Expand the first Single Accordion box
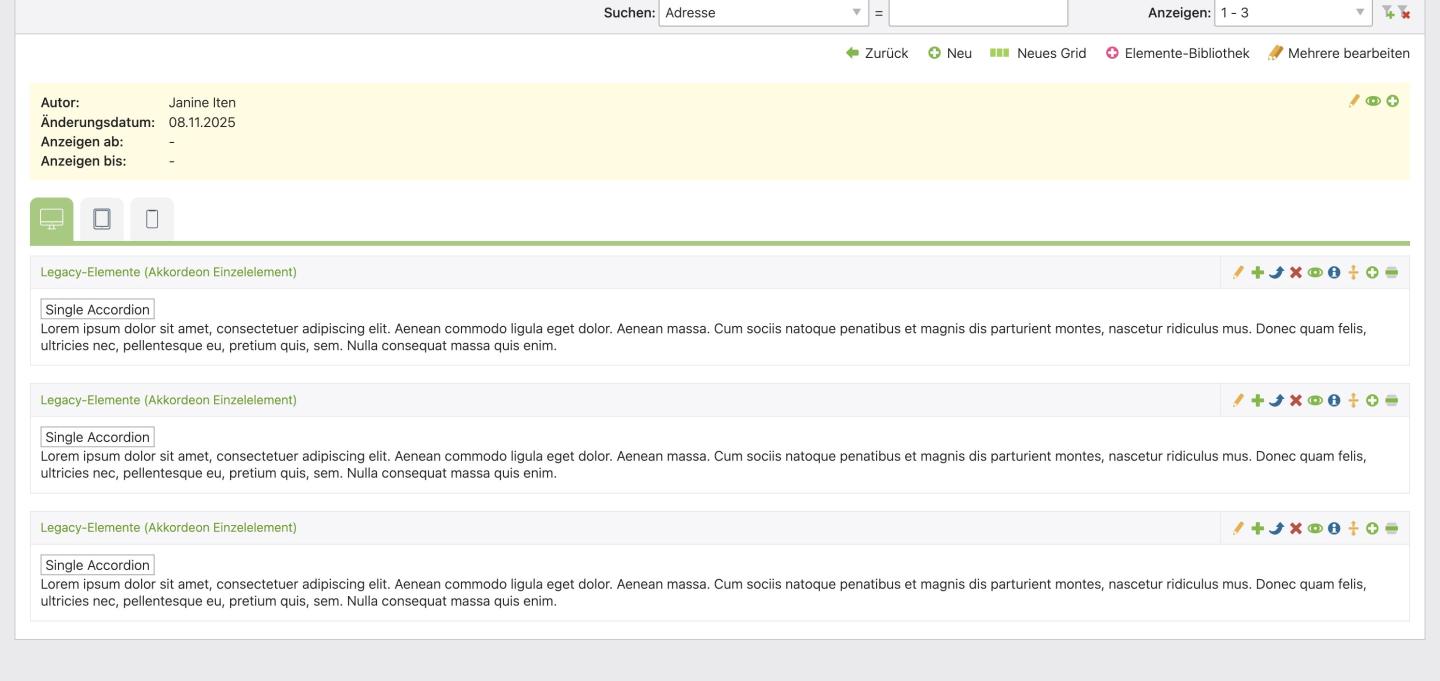 97,309
